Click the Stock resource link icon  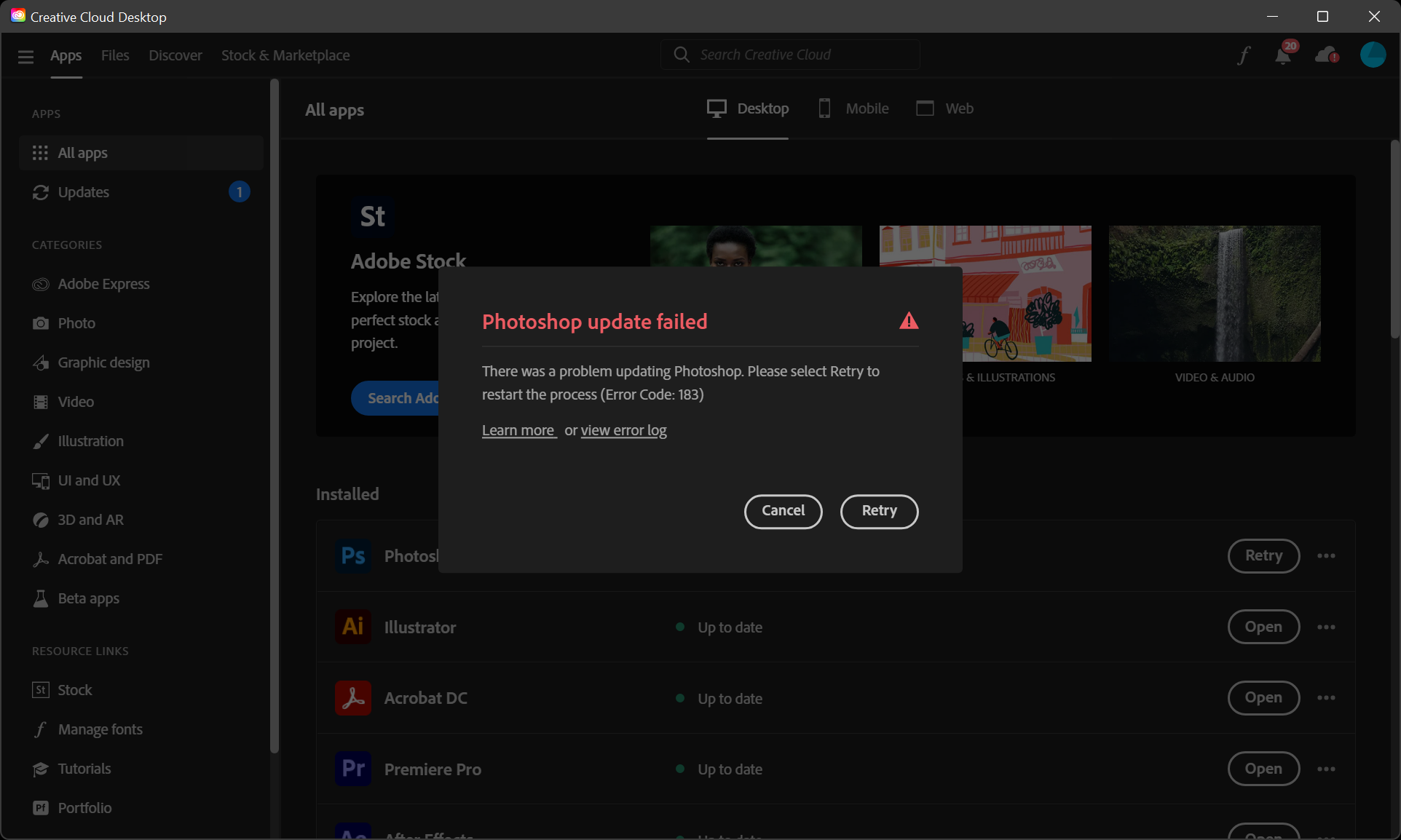coord(40,689)
